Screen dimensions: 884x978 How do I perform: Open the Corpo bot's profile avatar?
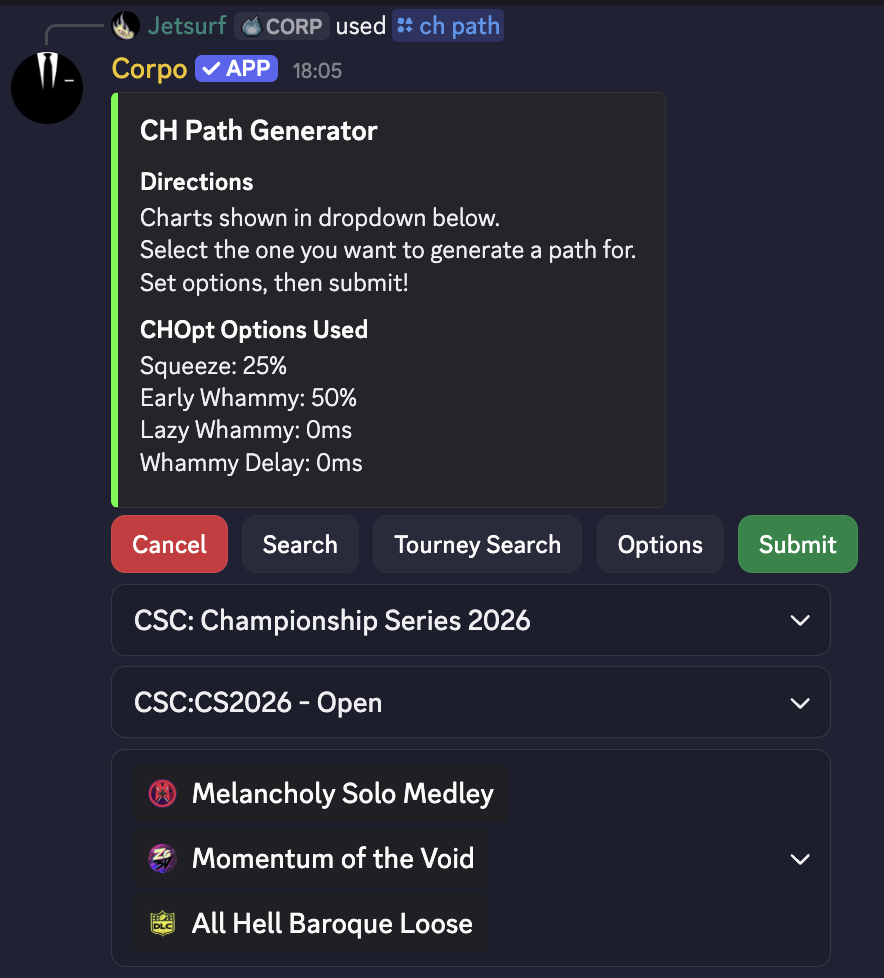(47, 88)
